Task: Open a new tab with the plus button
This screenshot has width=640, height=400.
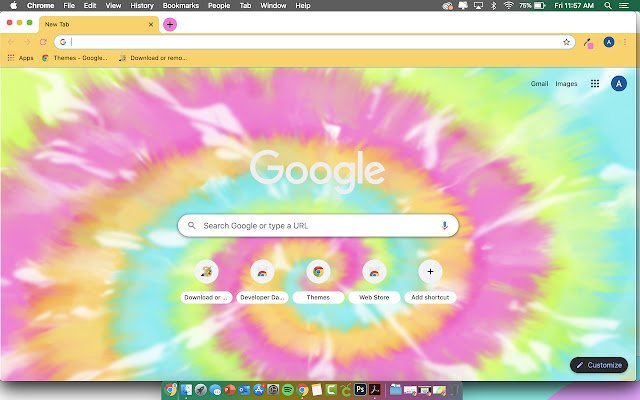Action: tap(170, 24)
